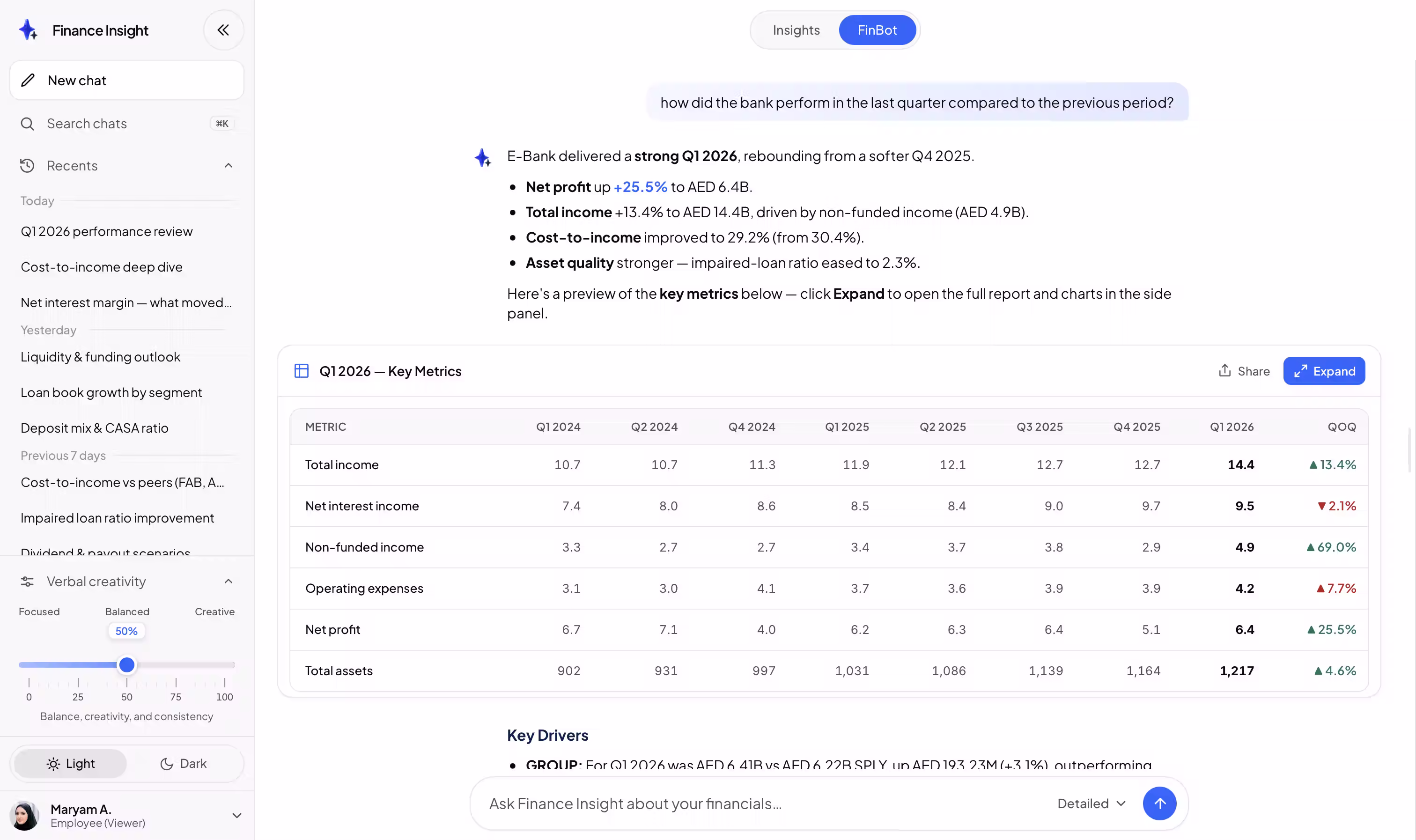Open Net interest margin chat
The height and width of the screenshot is (840, 1416).
coord(126,302)
